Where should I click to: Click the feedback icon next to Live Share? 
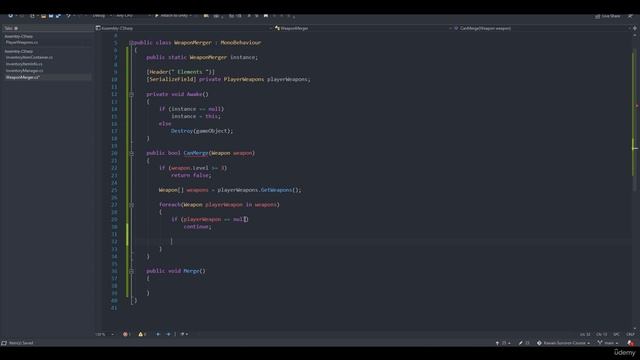(x=630, y=16)
